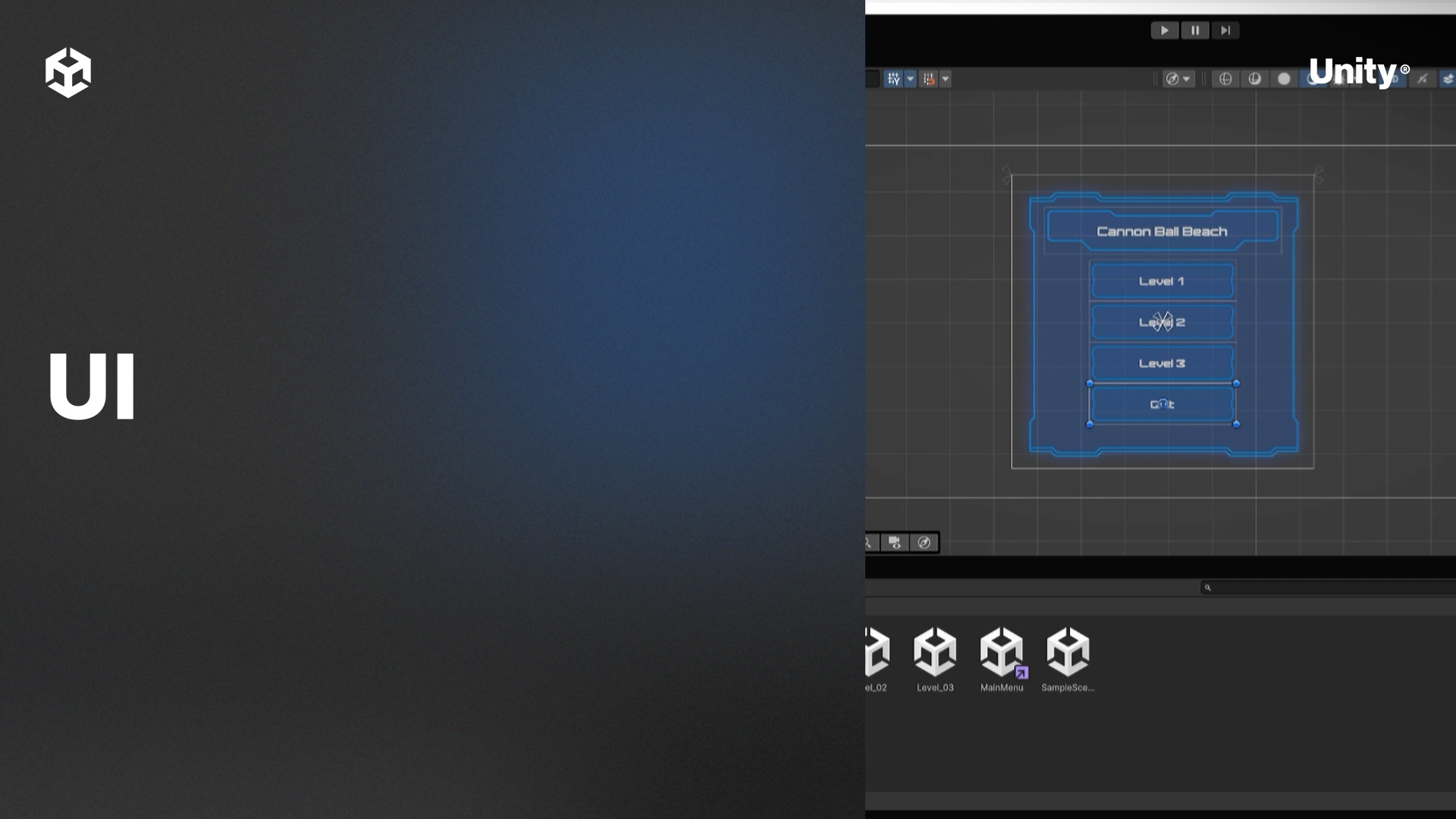The width and height of the screenshot is (1456, 819).
Task: Select the Level 3 button in canvas
Action: point(1162,363)
